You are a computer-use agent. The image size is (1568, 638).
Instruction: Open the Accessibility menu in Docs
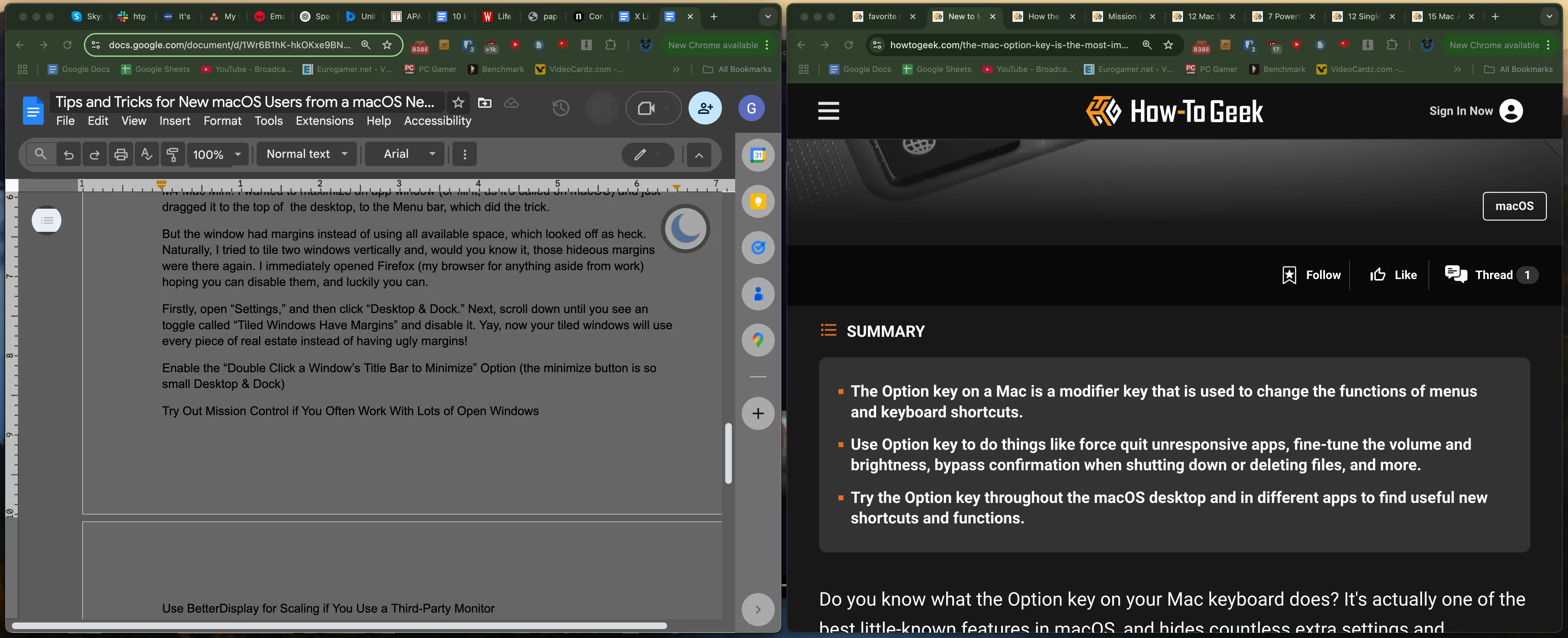pyautogui.click(x=438, y=121)
